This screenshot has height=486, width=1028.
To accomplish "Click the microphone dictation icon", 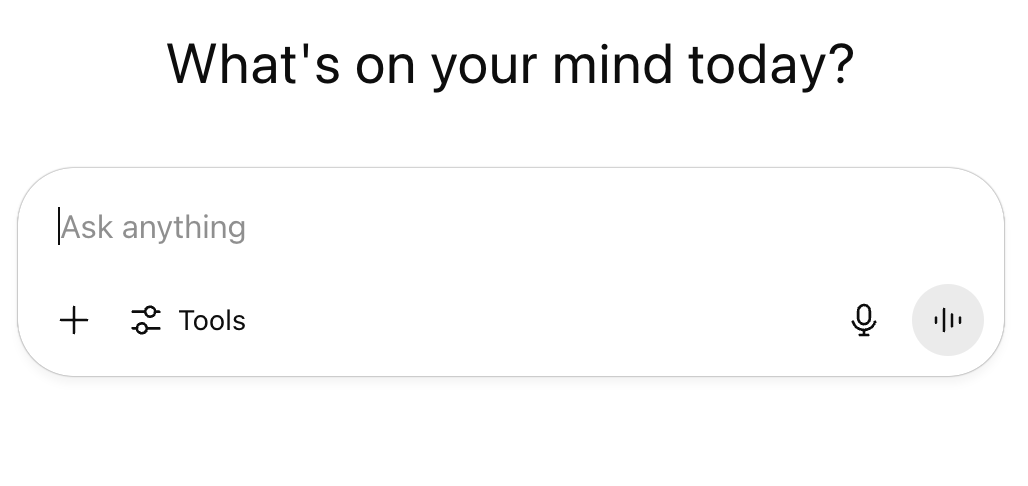I will (x=864, y=321).
